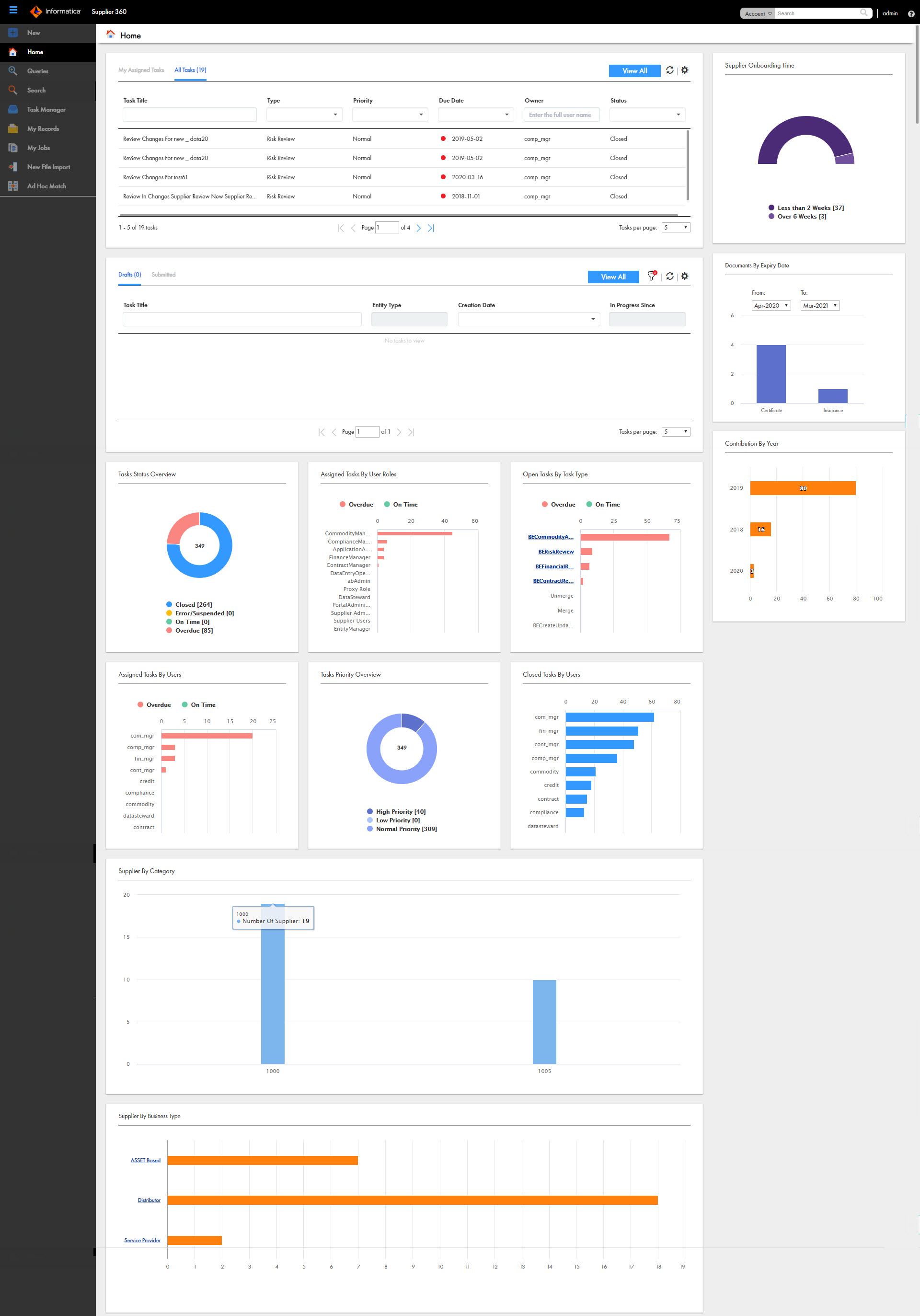Open the Ad Hoc Match sidebar icon
The width and height of the screenshot is (920, 1316).
pyautogui.click(x=13, y=186)
